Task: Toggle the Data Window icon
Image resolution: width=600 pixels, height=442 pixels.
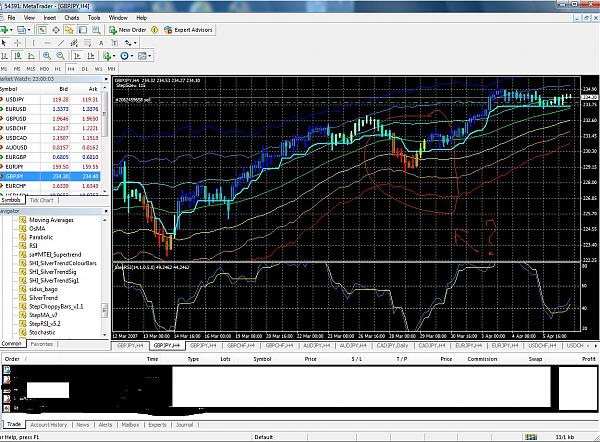Action: tap(56, 30)
